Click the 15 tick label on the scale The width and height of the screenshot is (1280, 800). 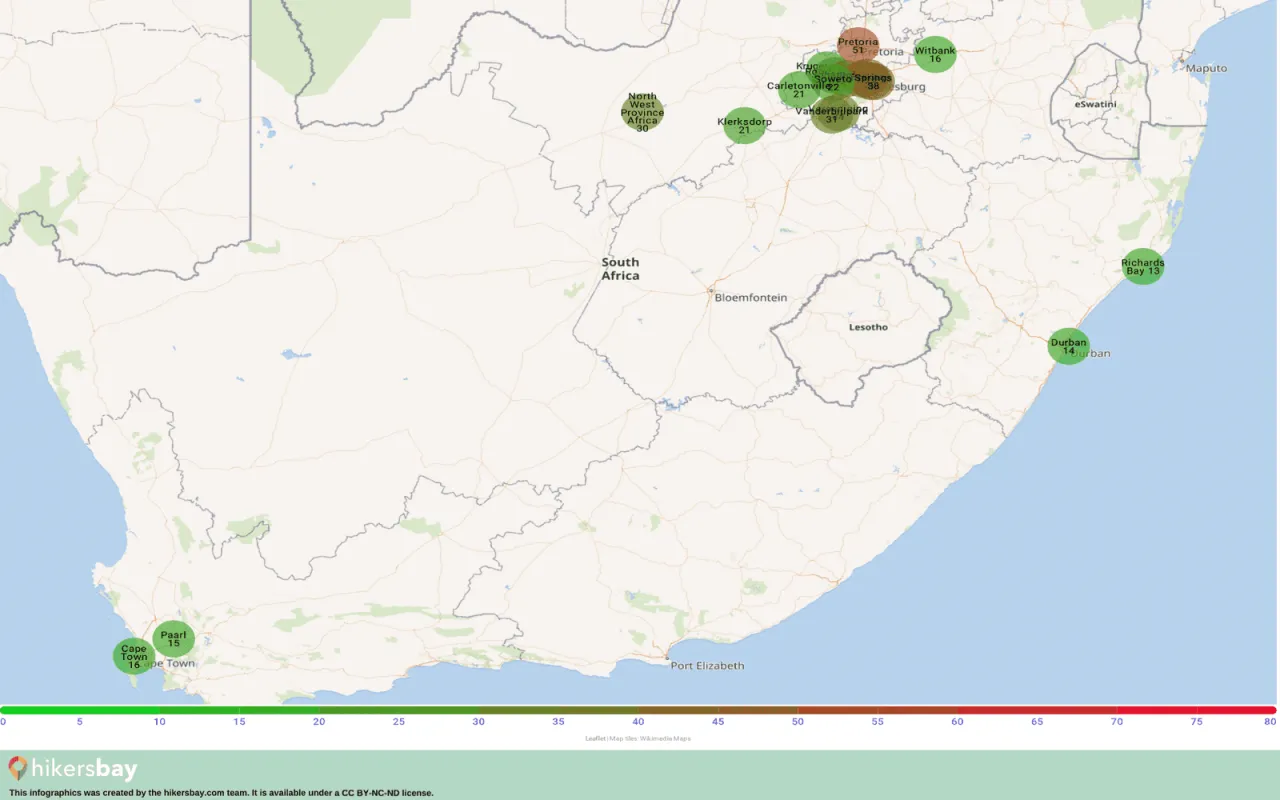[240, 721]
